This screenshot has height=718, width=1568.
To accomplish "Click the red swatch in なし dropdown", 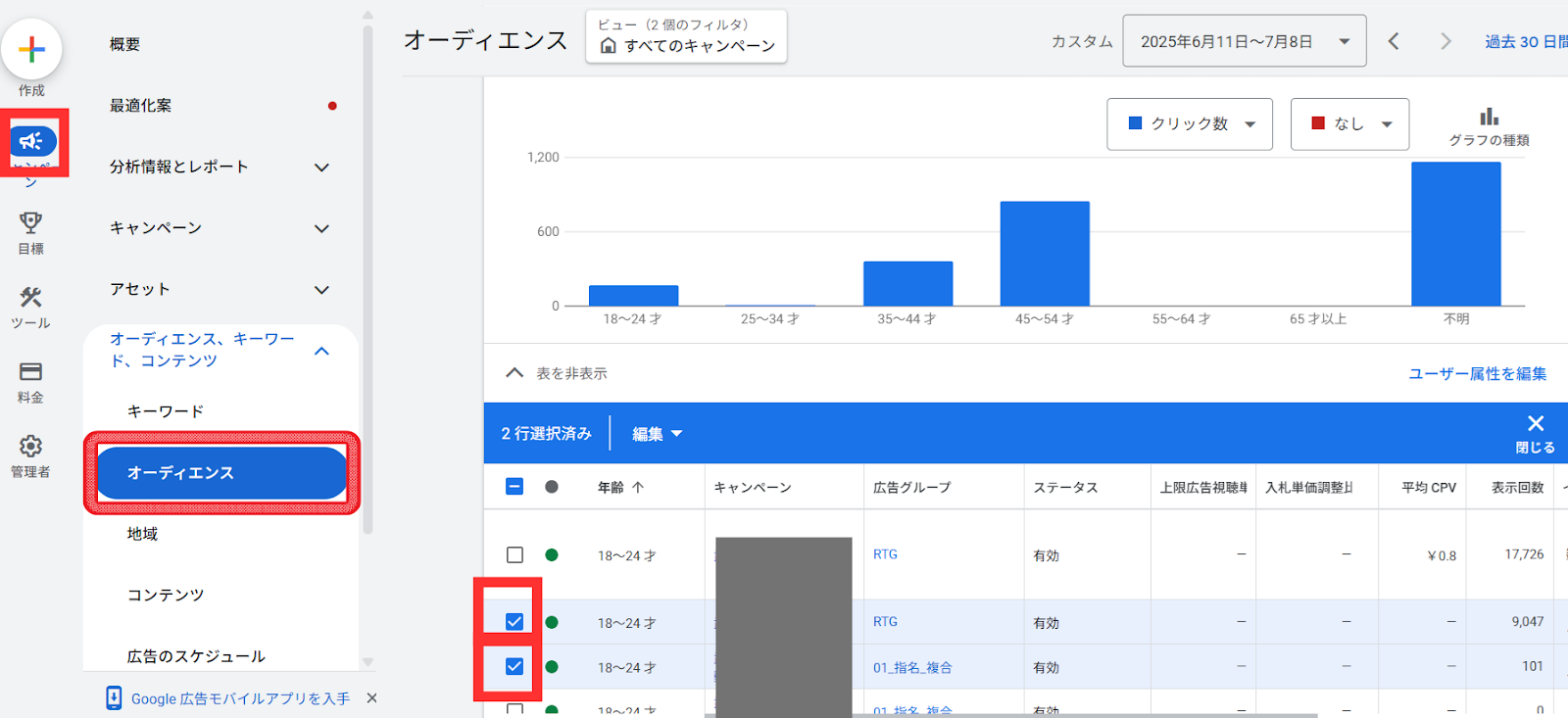I will coord(1318,123).
